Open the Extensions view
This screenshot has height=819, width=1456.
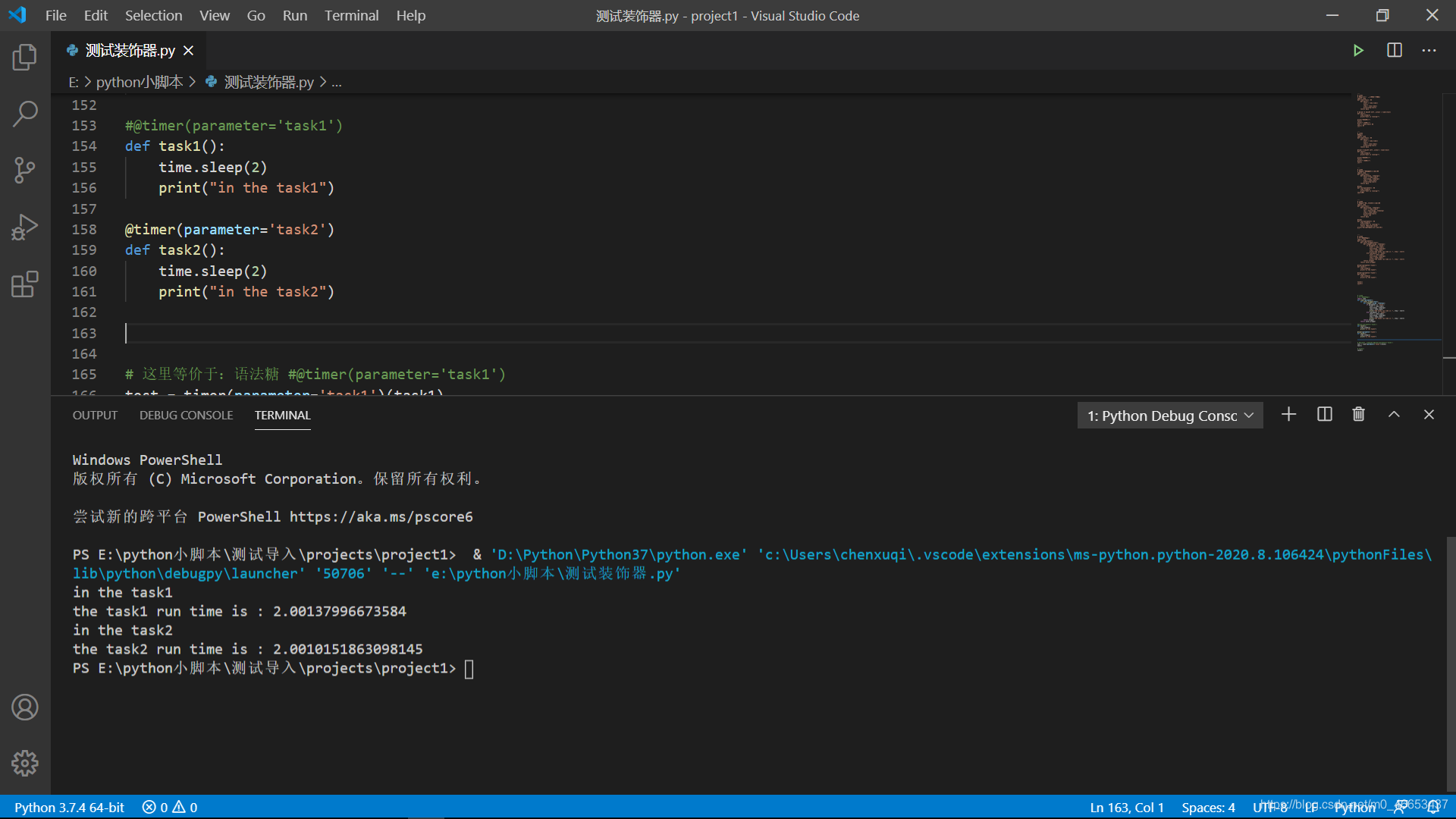coord(25,284)
